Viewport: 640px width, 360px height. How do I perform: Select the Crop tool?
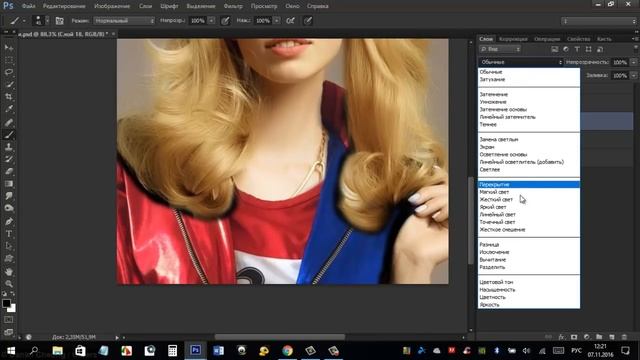pyautogui.click(x=9, y=97)
